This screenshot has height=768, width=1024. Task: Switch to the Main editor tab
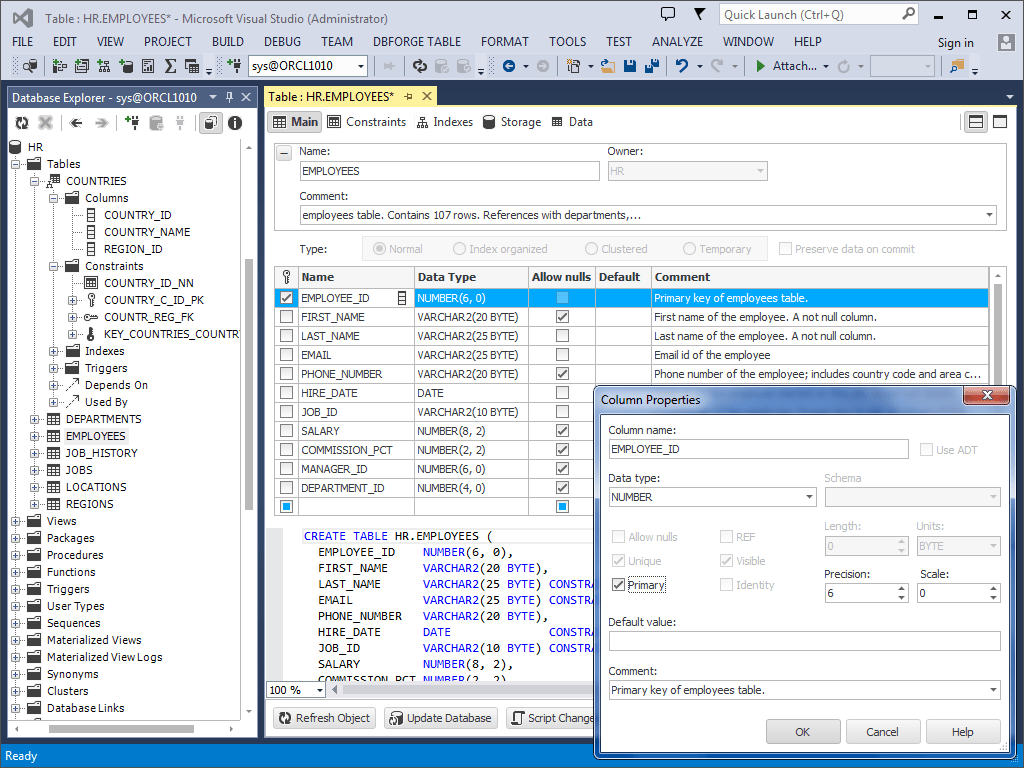[x=294, y=121]
